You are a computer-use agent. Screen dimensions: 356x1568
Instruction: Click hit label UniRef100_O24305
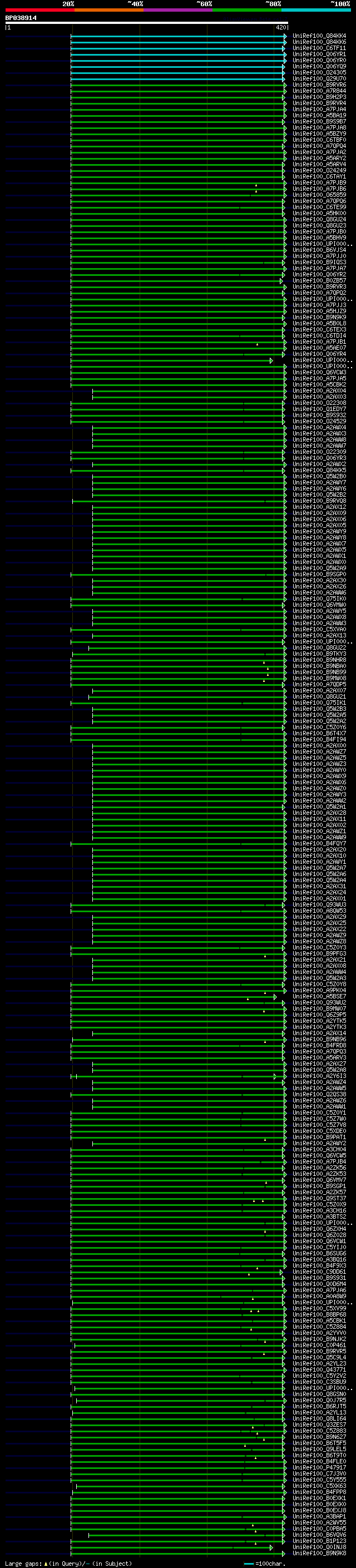[319, 72]
